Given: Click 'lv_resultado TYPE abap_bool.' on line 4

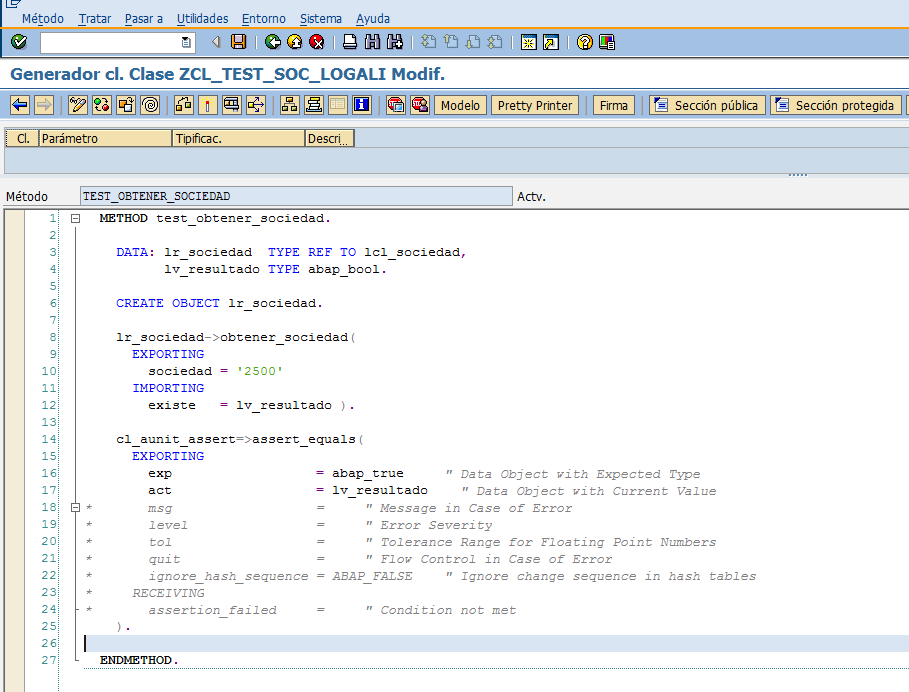Looking at the screenshot, I should pyautogui.click(x=275, y=269).
